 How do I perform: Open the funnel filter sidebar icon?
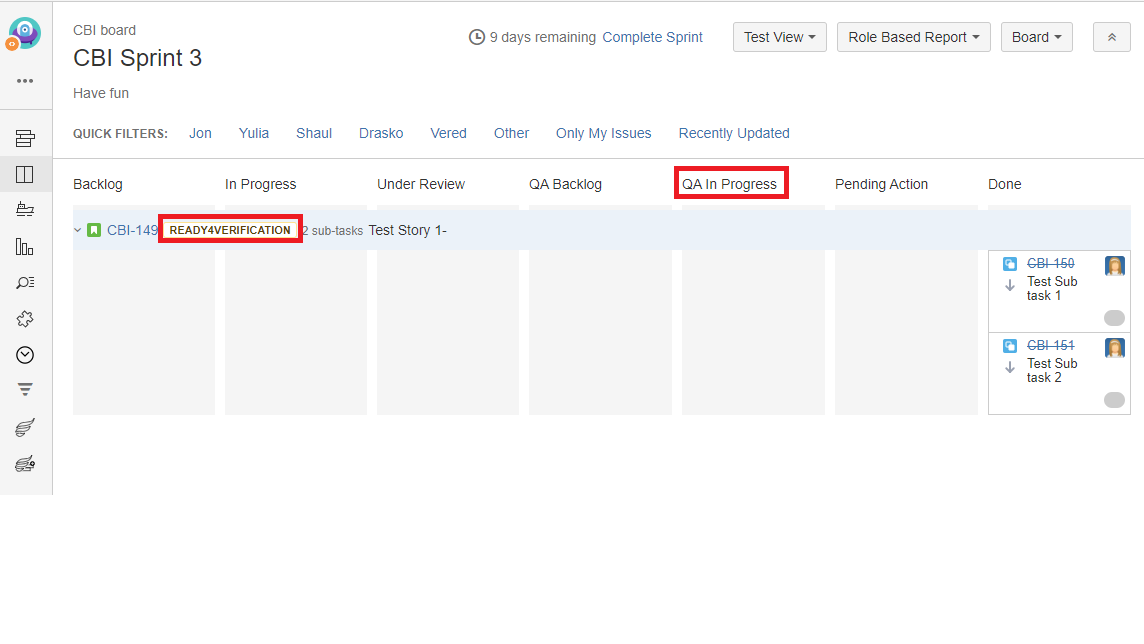[25, 389]
